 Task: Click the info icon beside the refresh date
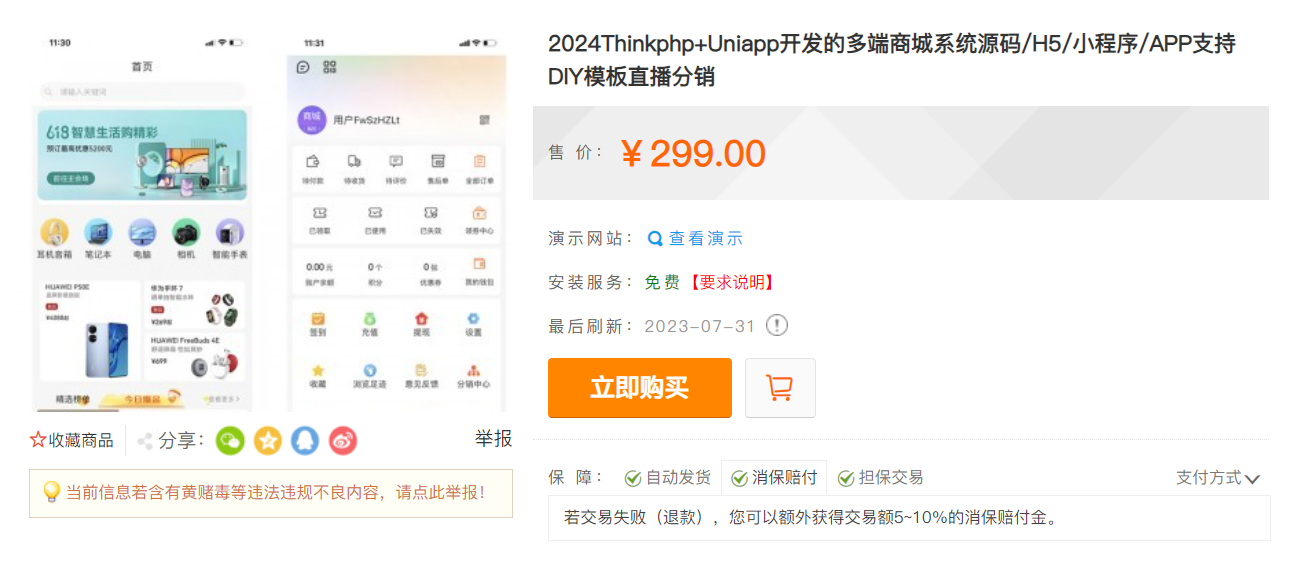(x=777, y=326)
